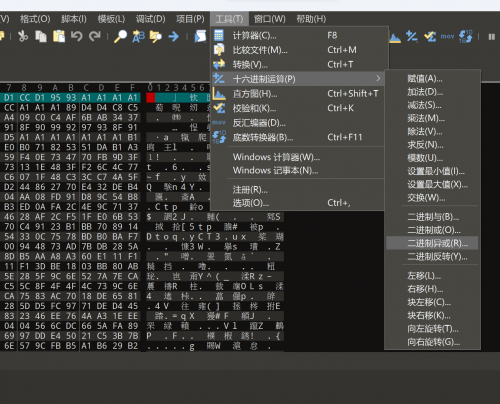
Task: Click the Copy toolbar icon
Action: pos(41,36)
